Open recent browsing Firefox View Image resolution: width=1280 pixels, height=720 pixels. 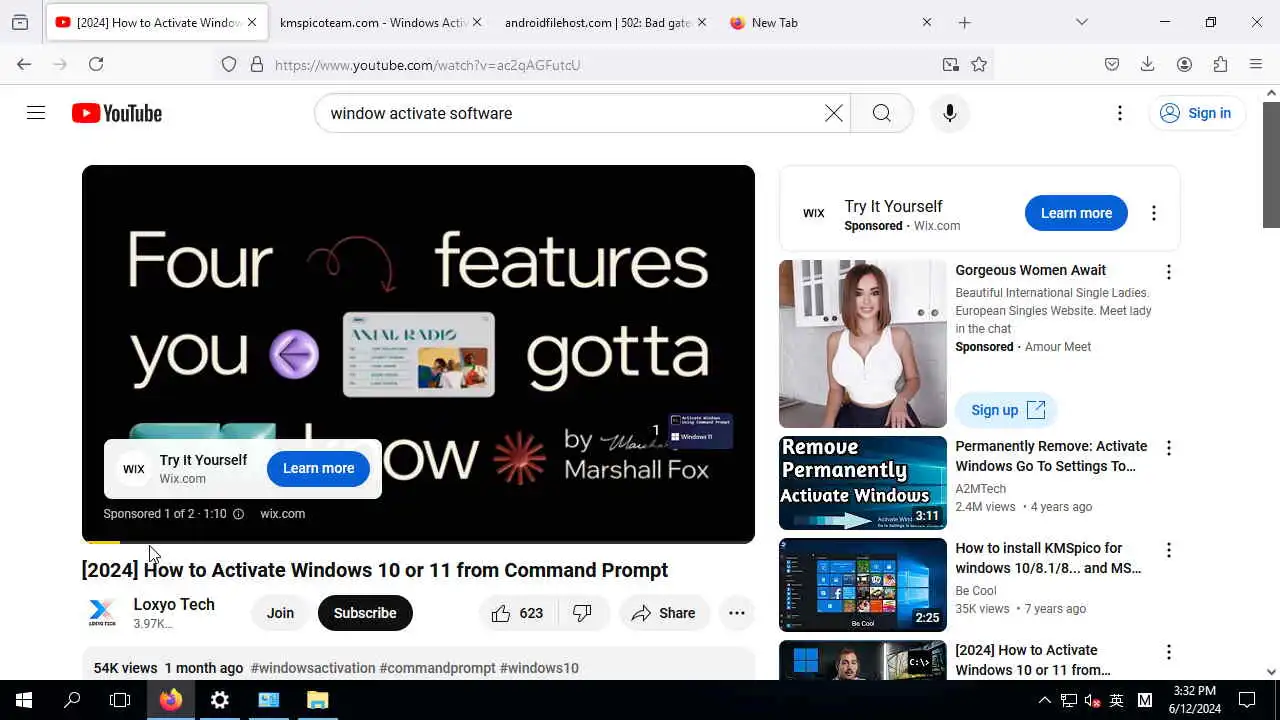pyautogui.click(x=20, y=22)
